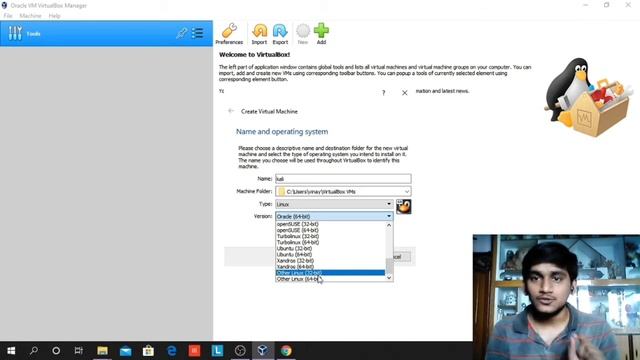Image resolution: width=640 pixels, height=360 pixels.
Task: Launch File Explorer from taskbar
Action: tap(102, 351)
